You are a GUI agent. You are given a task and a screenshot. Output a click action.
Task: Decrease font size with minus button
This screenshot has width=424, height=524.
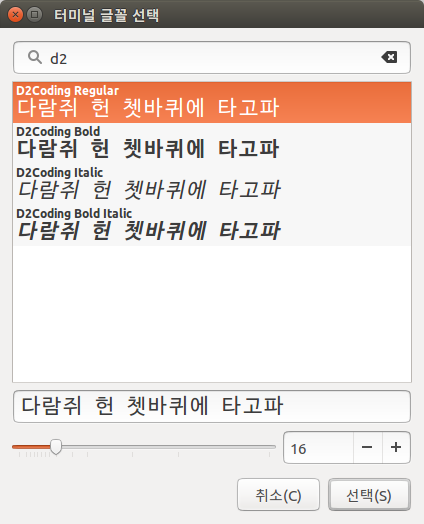click(x=367, y=448)
